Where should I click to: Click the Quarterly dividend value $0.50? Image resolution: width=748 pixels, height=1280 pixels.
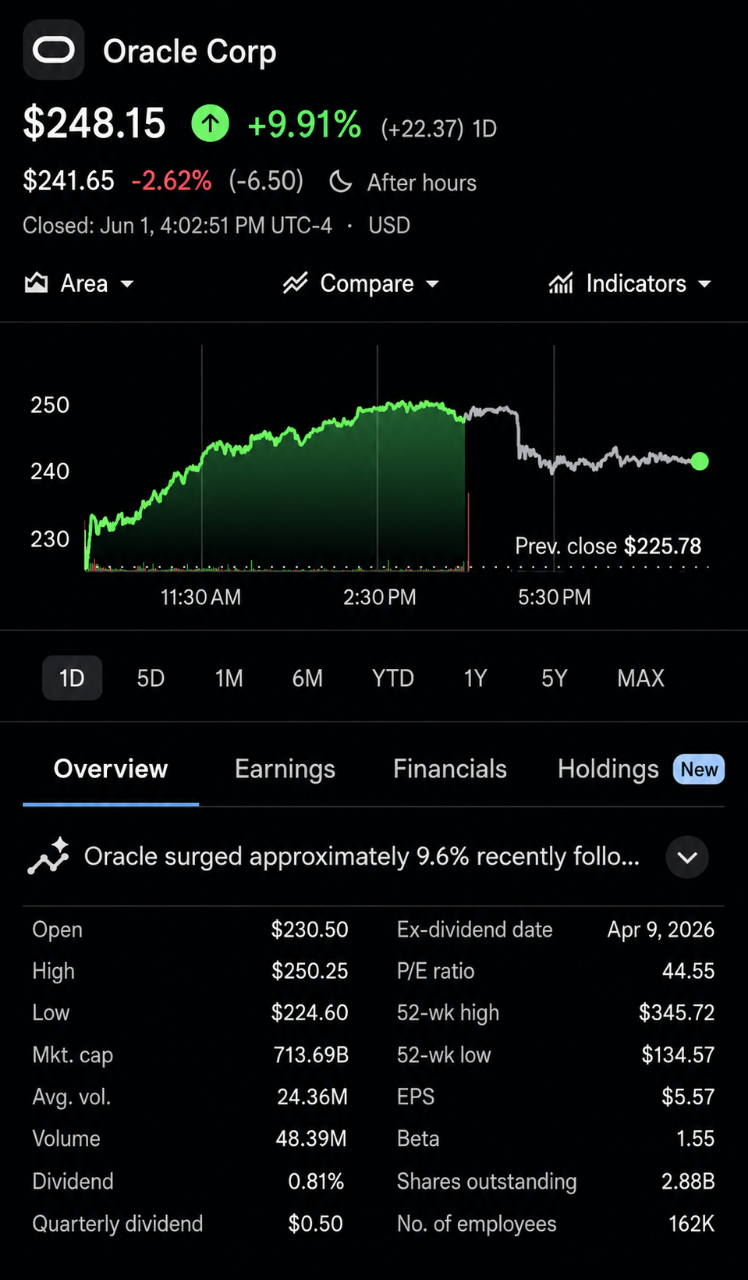click(x=316, y=1224)
